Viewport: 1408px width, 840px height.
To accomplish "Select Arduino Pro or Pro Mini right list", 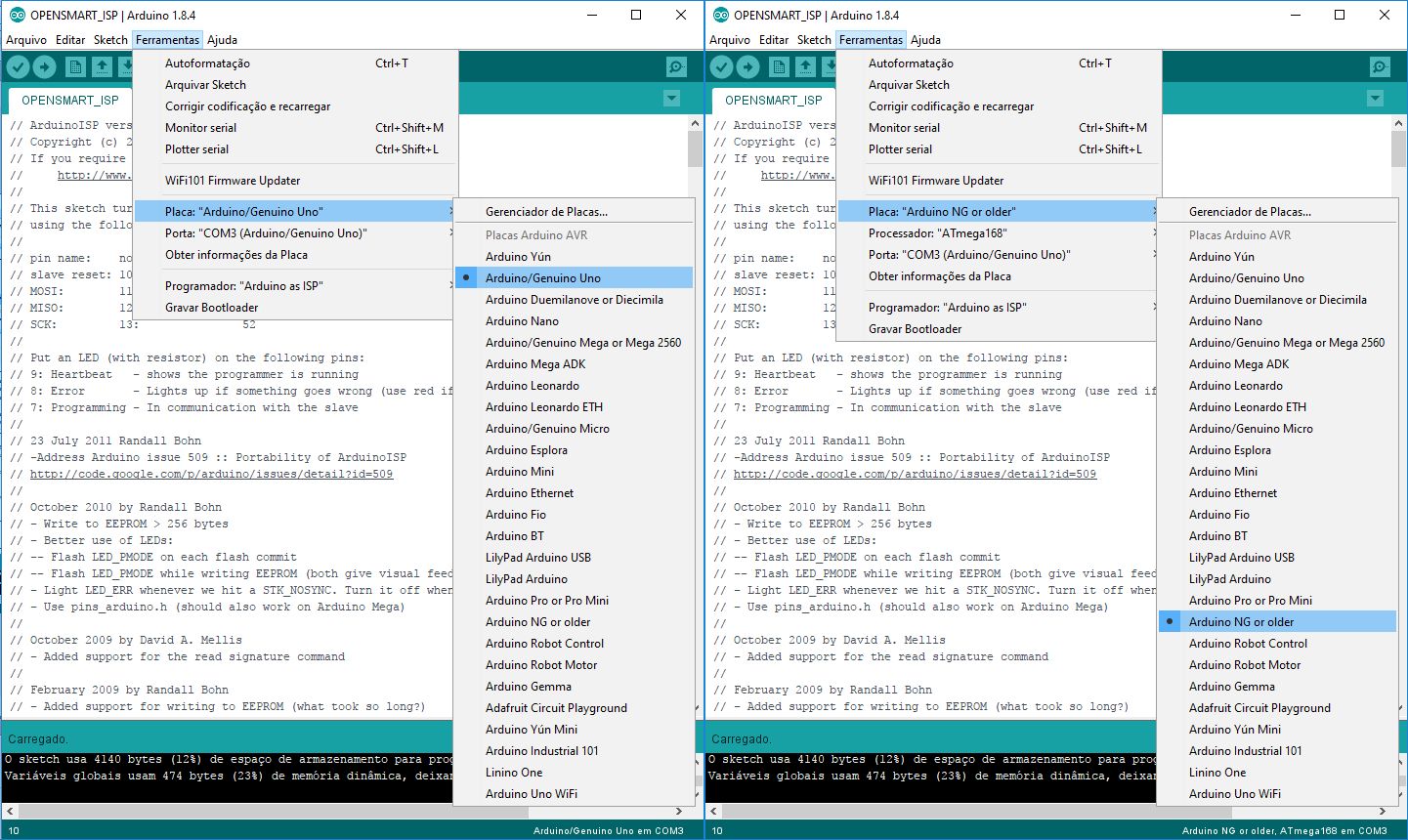I will (x=1277, y=600).
